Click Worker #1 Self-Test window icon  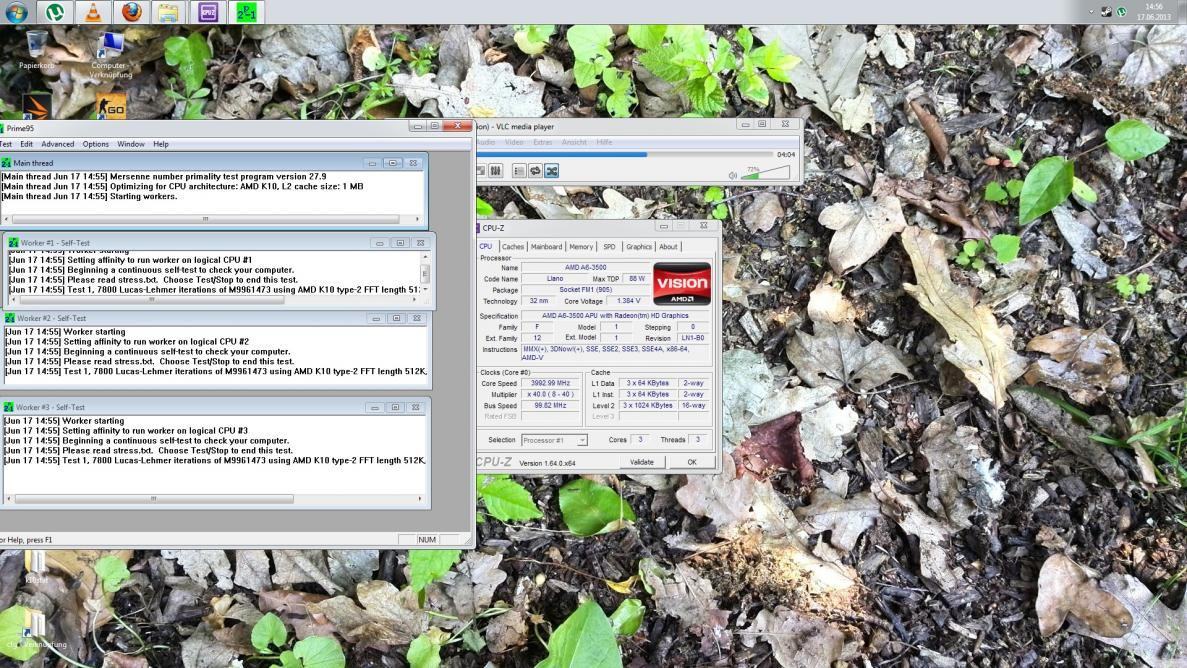(x=14, y=243)
